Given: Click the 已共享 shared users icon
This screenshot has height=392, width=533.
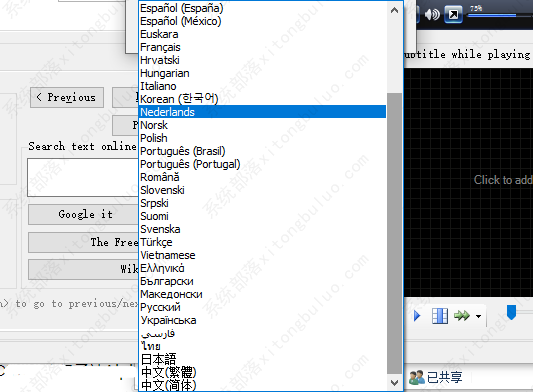Looking at the screenshot, I should [x=417, y=377].
